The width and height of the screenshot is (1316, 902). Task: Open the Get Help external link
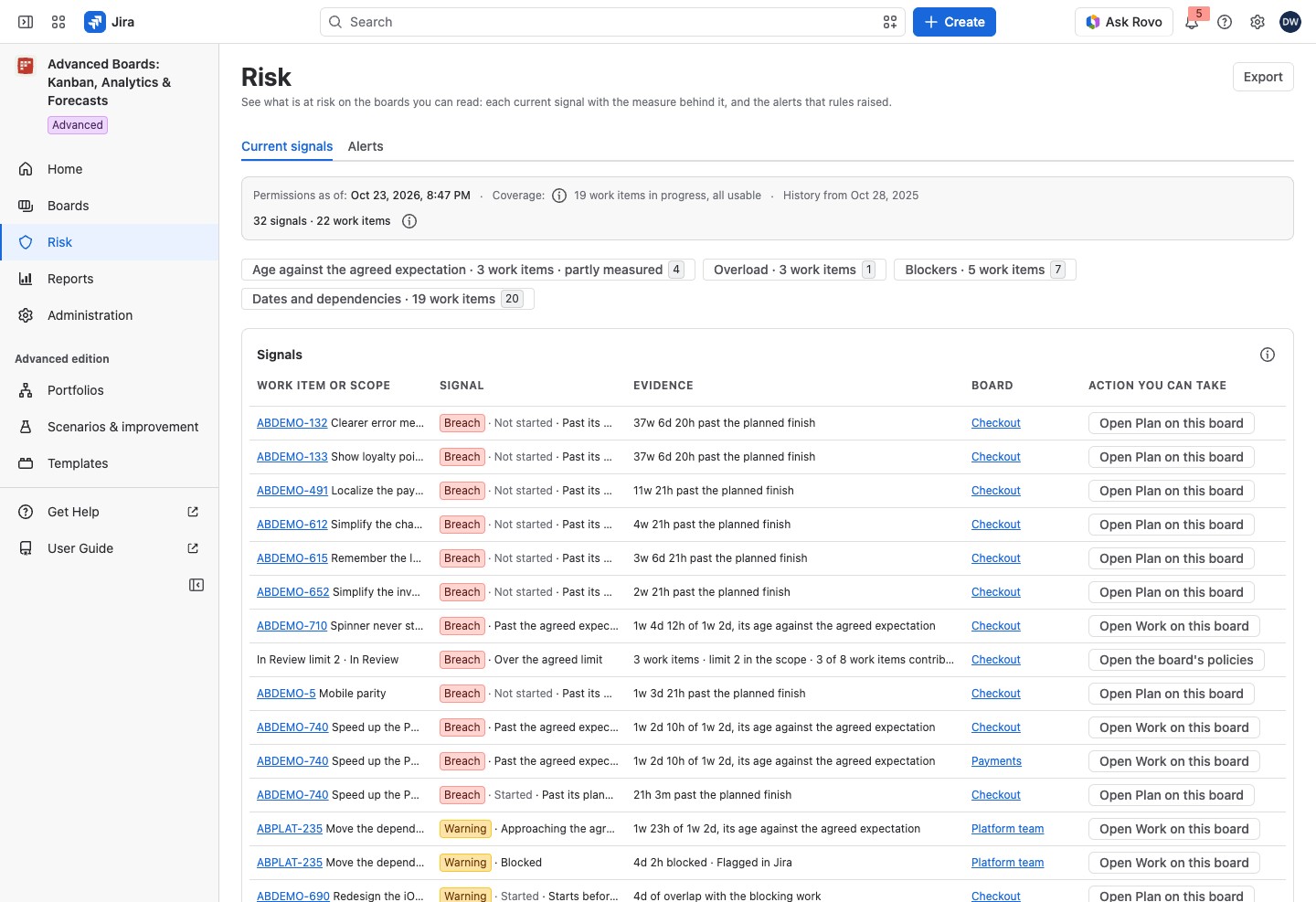point(110,512)
